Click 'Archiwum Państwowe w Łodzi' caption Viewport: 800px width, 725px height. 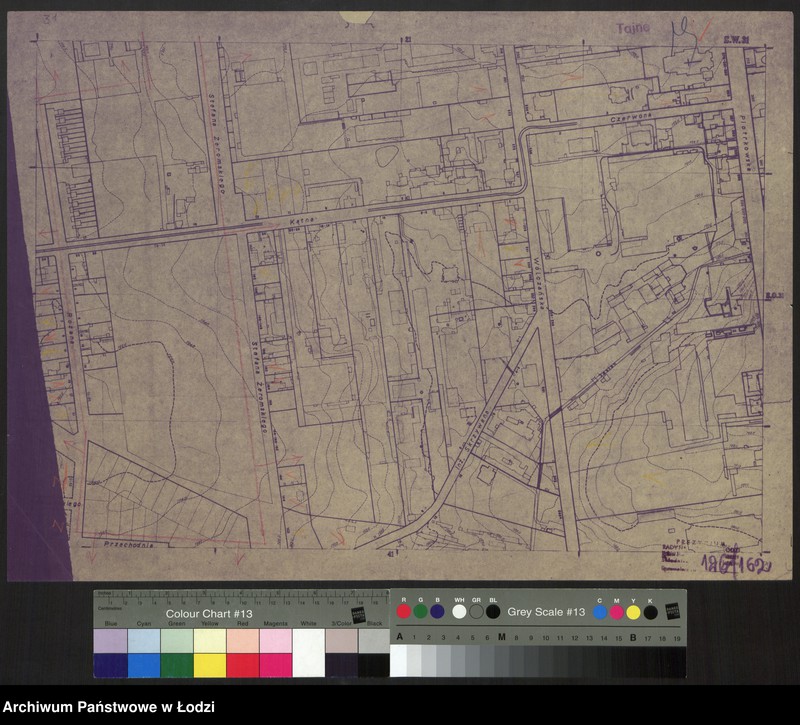click(108, 707)
